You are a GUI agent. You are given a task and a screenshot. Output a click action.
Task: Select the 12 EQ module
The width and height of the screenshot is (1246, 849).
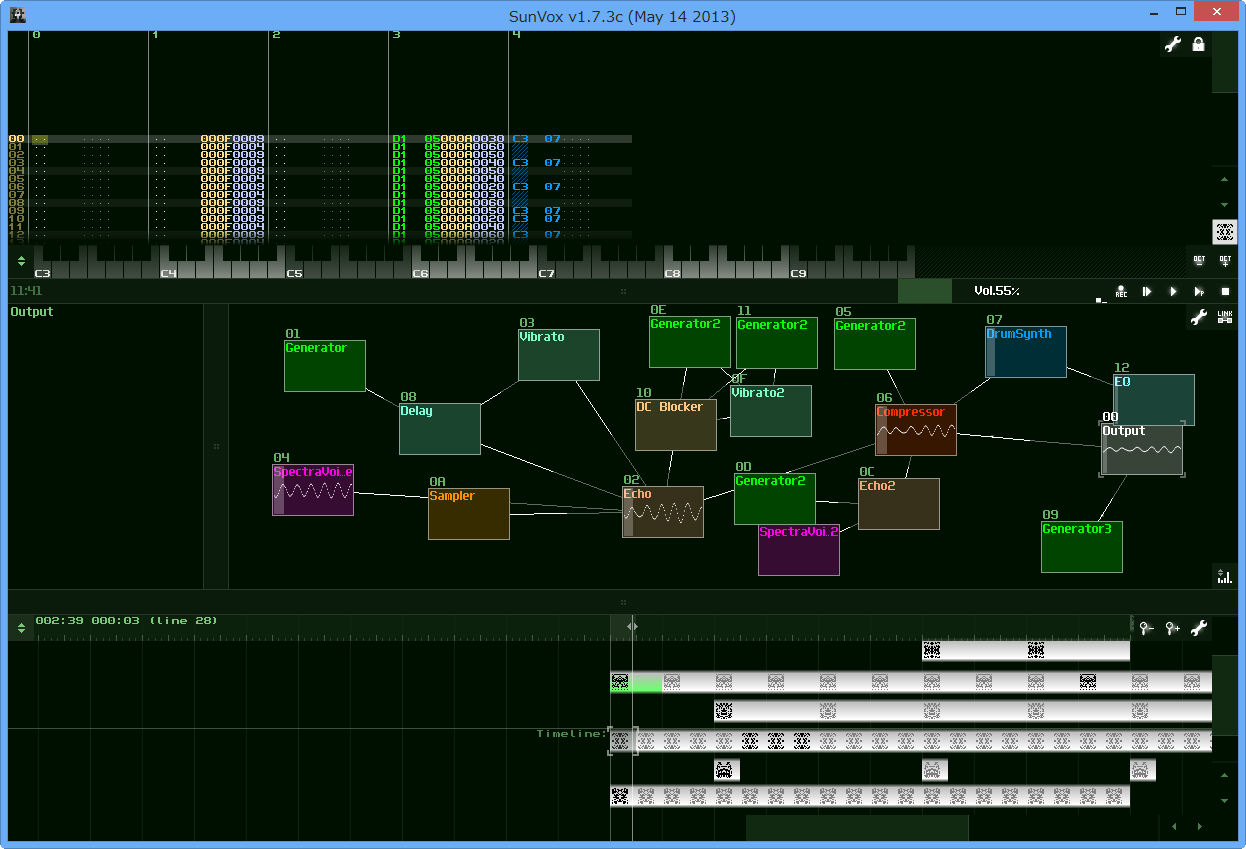pos(1154,400)
